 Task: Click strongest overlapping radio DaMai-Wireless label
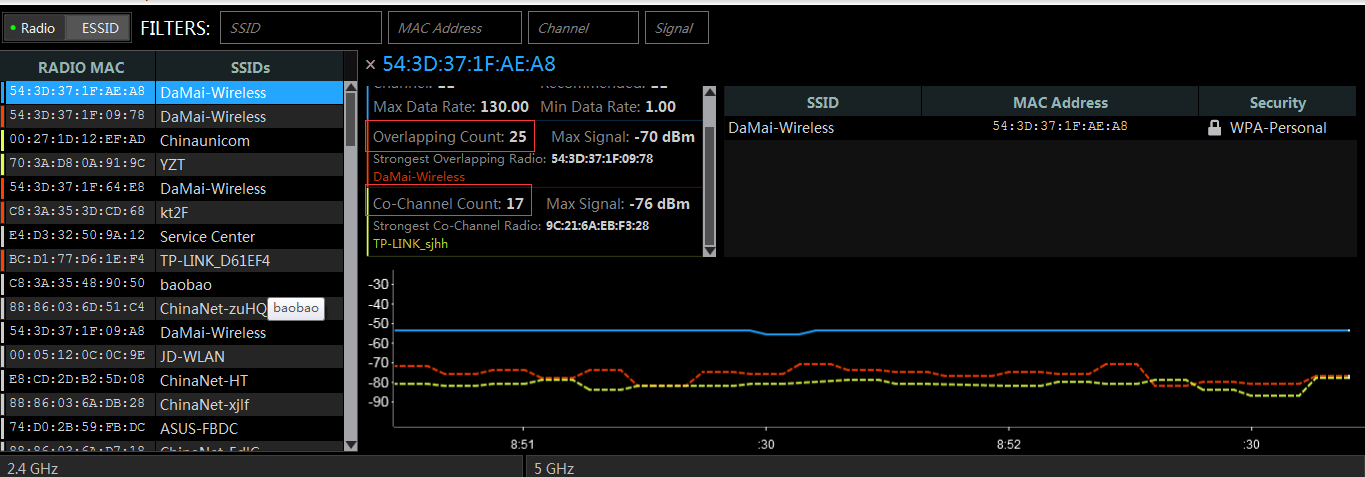pyautogui.click(x=419, y=176)
